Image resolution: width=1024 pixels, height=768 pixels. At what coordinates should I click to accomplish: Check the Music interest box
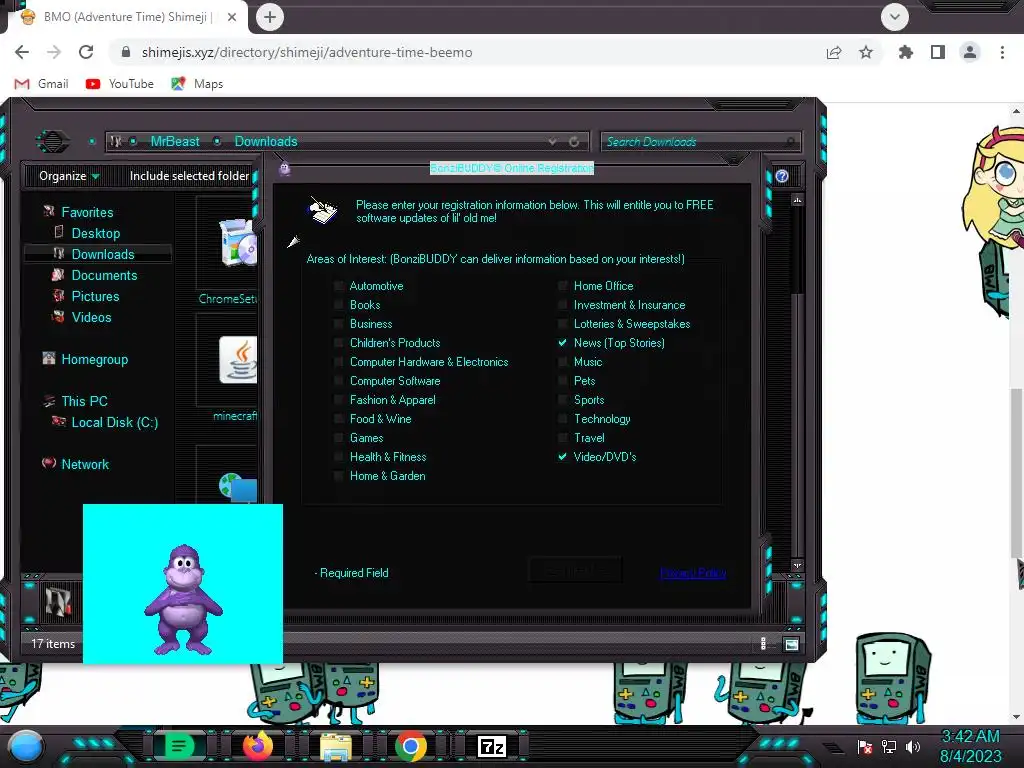562,362
